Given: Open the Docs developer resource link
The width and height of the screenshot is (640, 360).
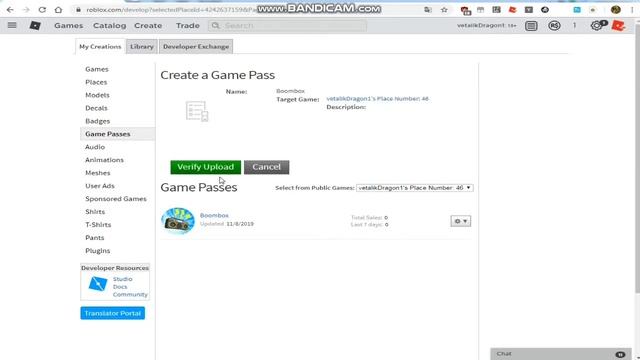Looking at the screenshot, I should (120, 287).
